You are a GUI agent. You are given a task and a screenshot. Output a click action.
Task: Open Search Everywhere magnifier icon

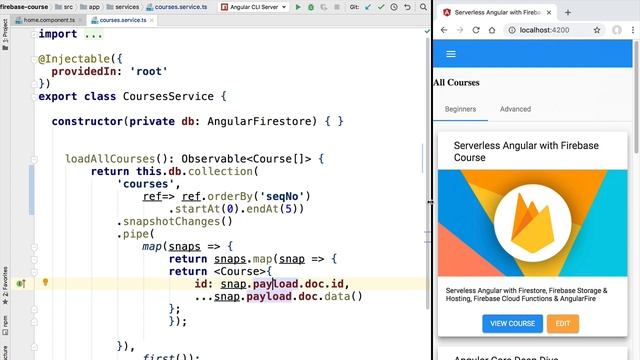coord(423,7)
